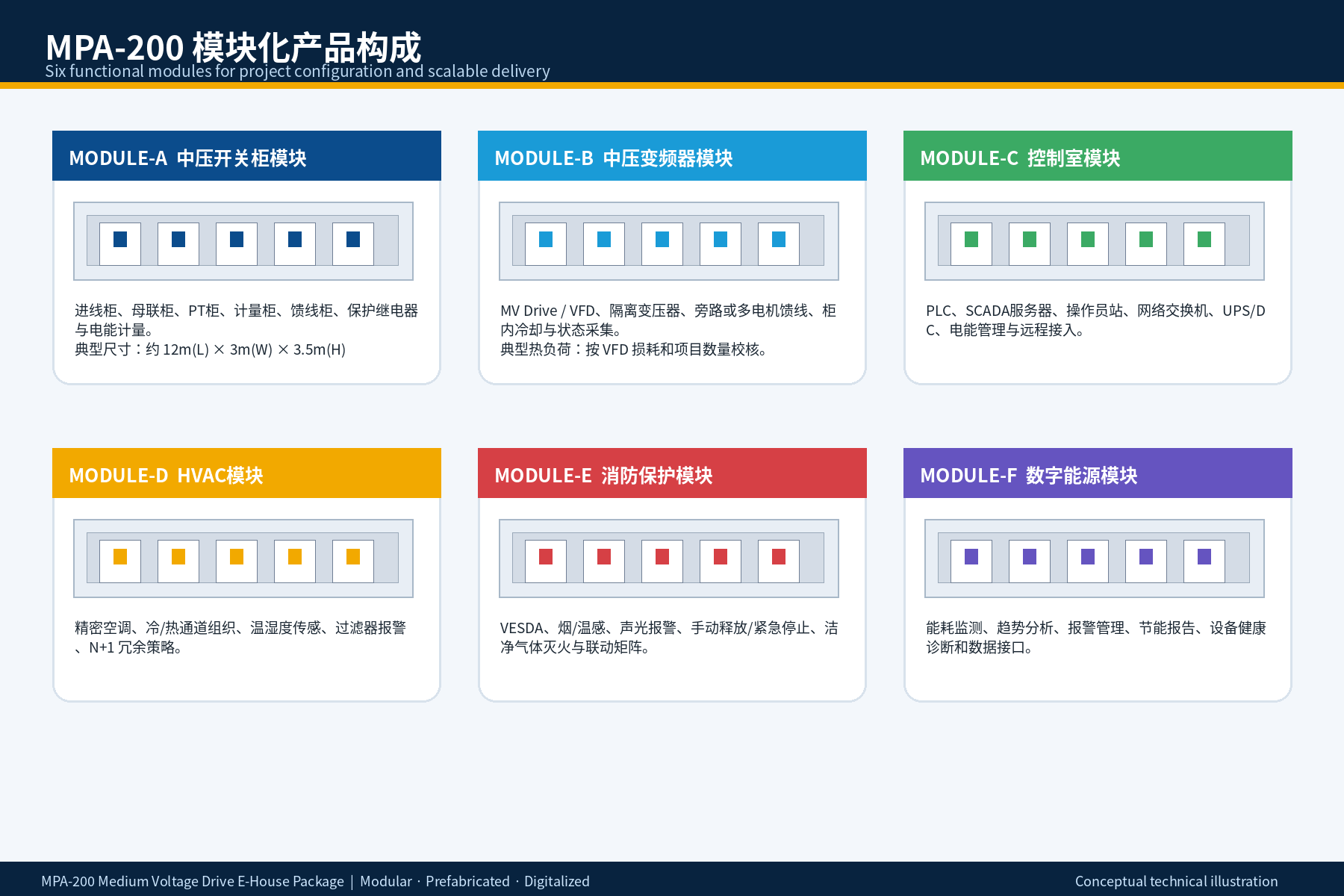This screenshot has width=1344, height=896.
Task: Open the MODULE-F 数字能源模块 header
Action: point(1098,473)
